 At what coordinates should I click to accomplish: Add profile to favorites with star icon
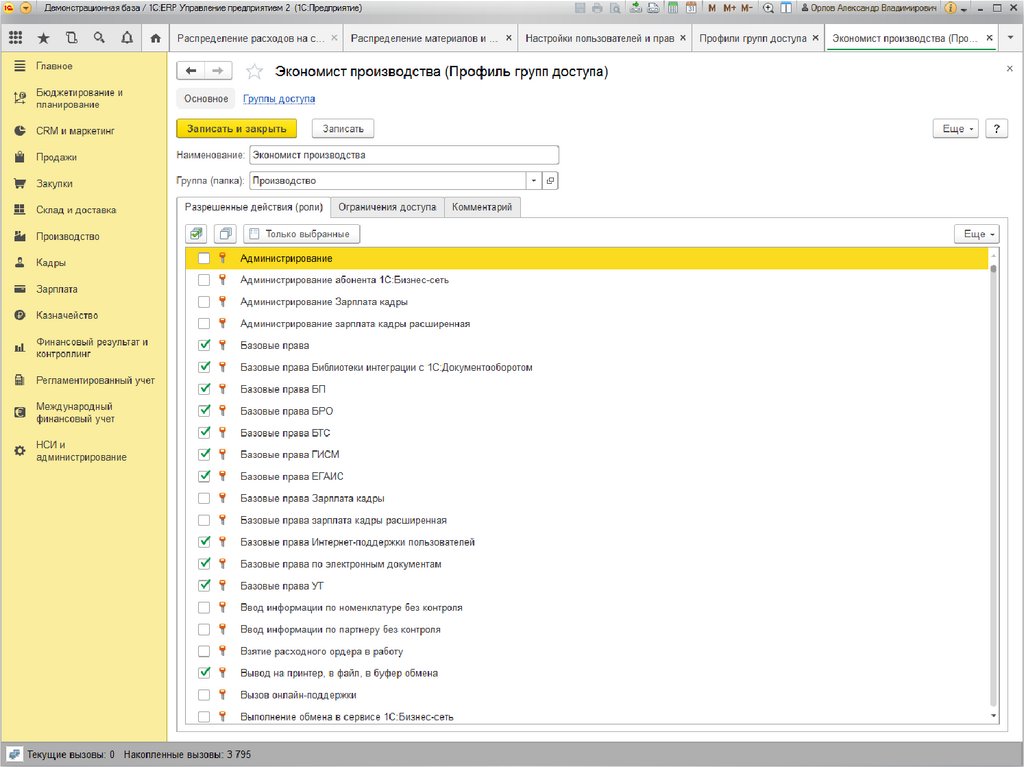pos(255,72)
